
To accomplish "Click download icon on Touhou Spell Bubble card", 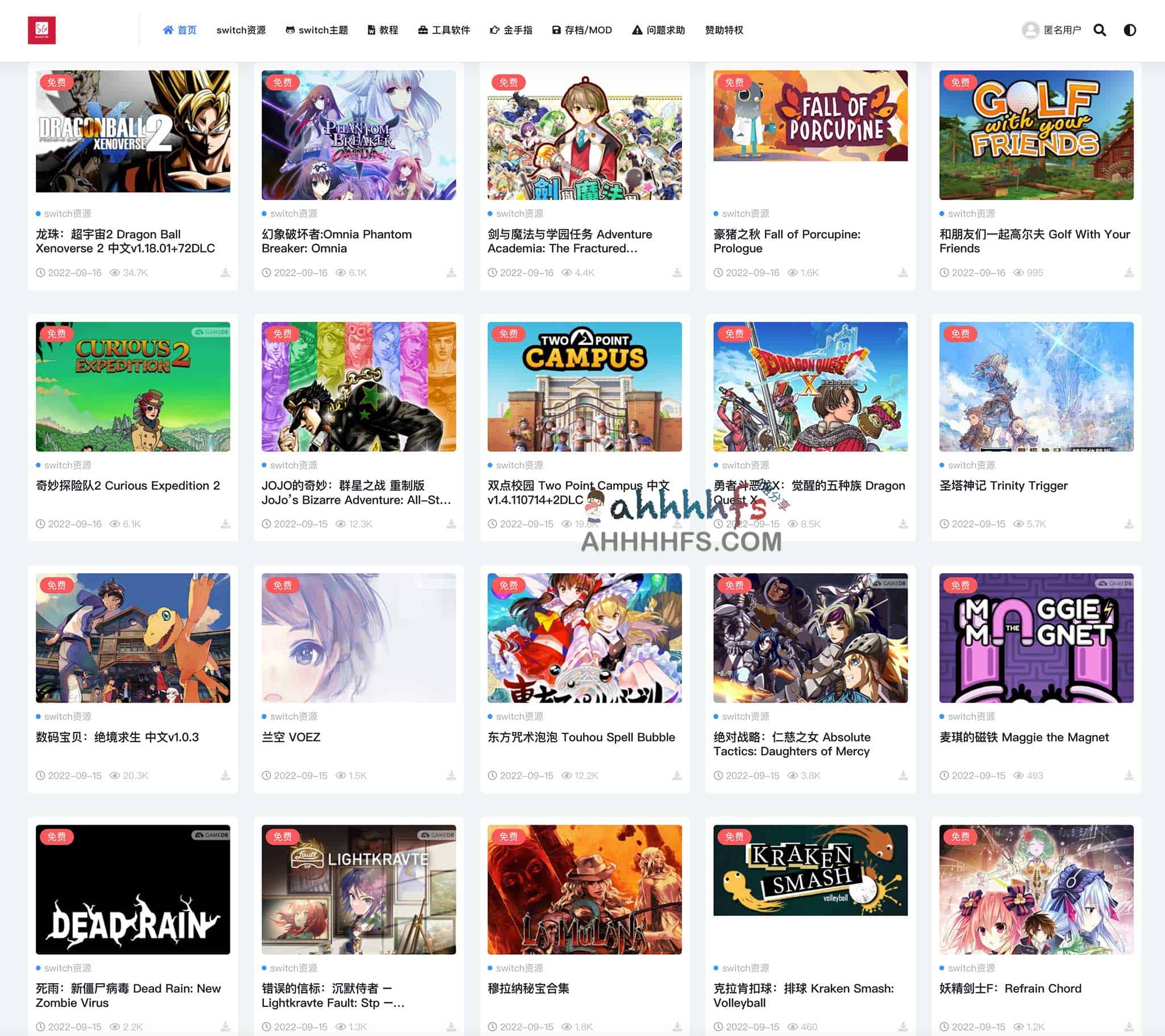I will tap(676, 776).
